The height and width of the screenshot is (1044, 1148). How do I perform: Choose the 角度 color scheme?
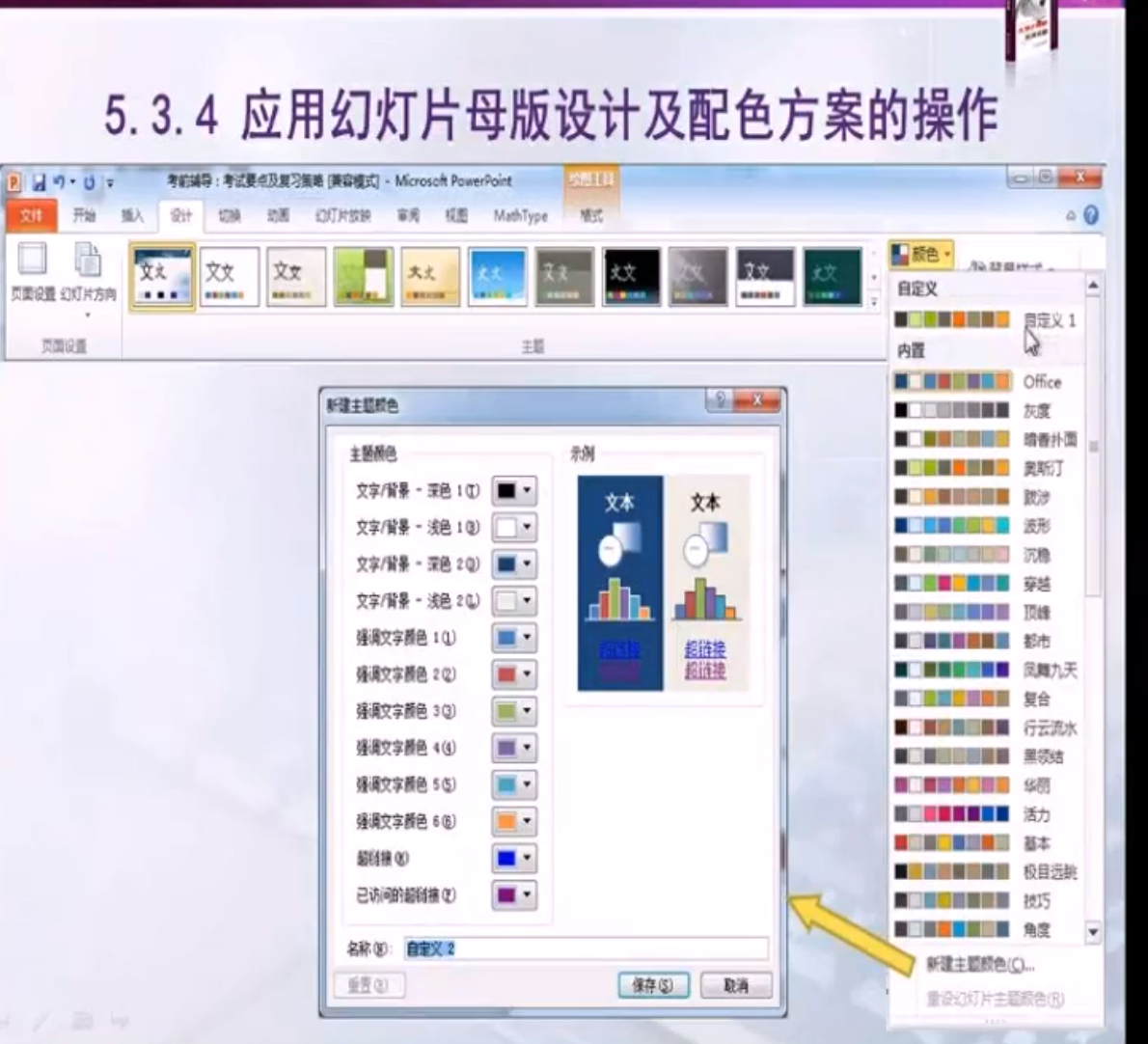[986, 930]
